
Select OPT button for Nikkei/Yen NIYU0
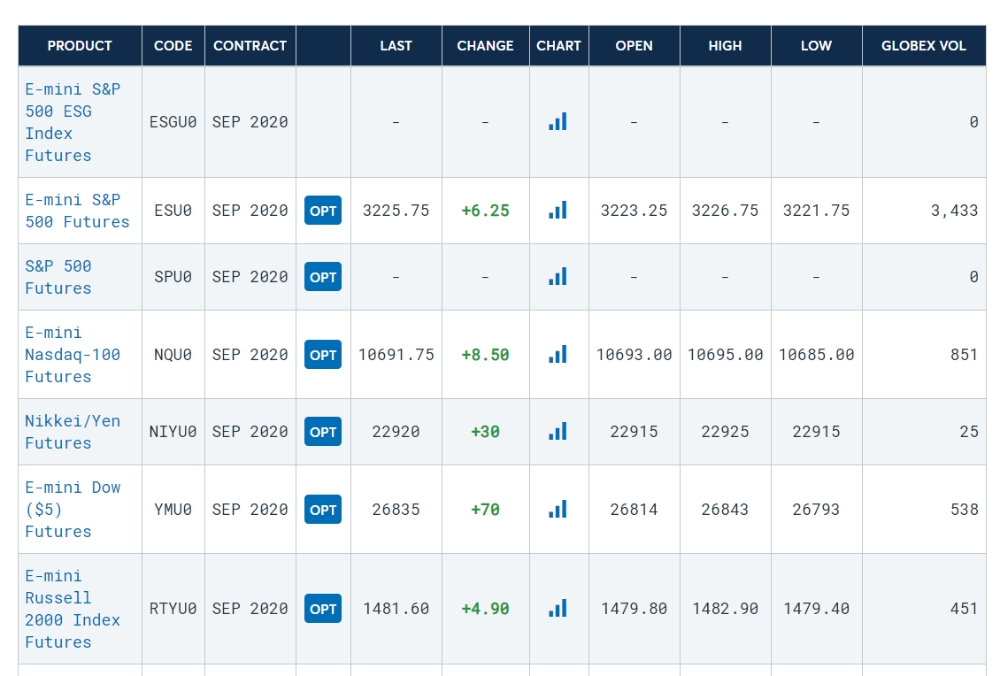tap(323, 432)
